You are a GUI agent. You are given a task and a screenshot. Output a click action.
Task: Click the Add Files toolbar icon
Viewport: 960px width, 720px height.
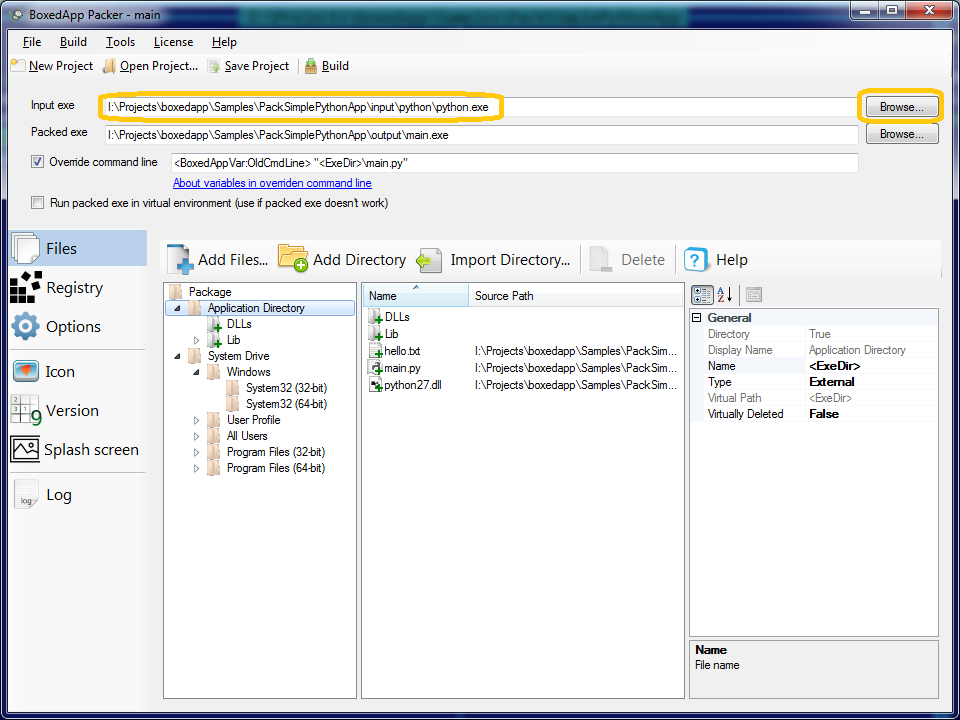click(181, 260)
